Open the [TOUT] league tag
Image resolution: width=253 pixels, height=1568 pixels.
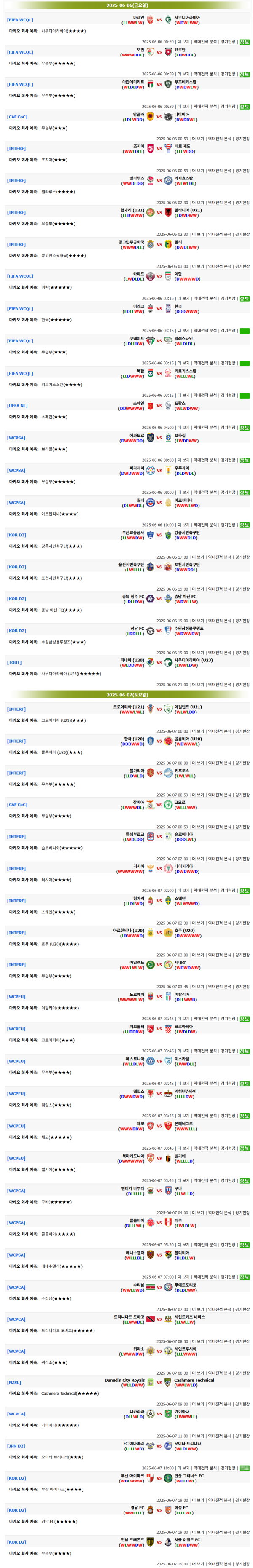click(x=15, y=663)
